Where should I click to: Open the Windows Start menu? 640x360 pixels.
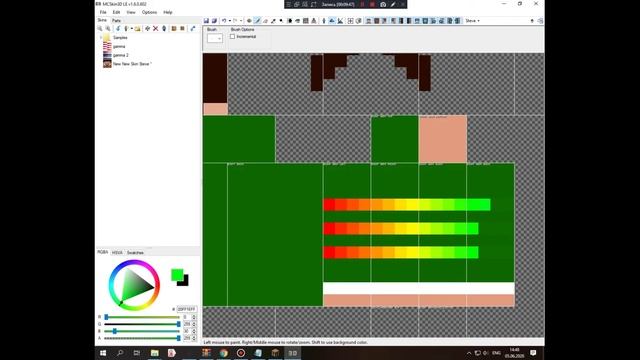(103, 353)
